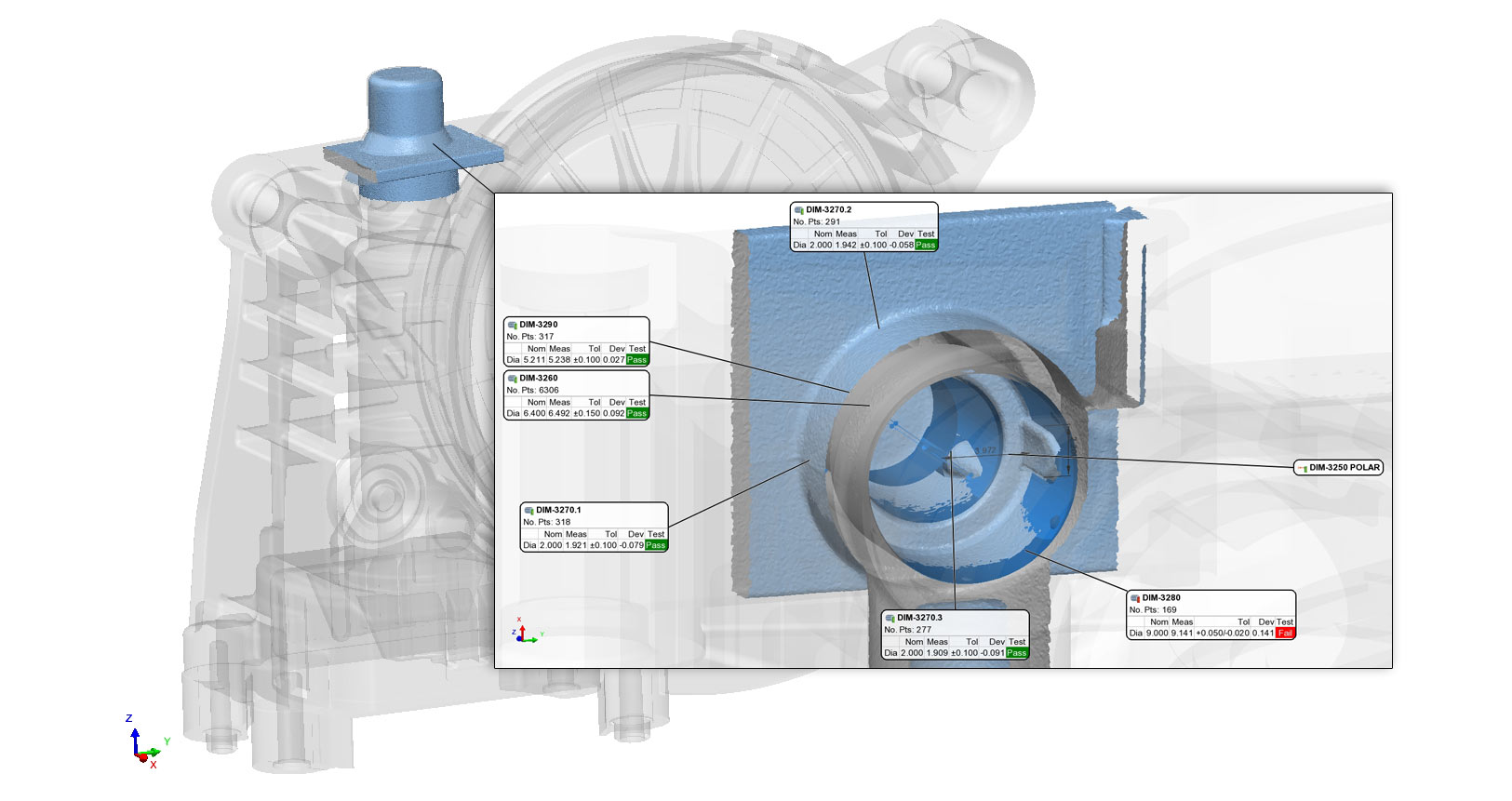Click 'No. Pts: 169' in DIM-3280
Image resolution: width=1512 pixels, height=801 pixels.
pyautogui.click(x=1154, y=610)
